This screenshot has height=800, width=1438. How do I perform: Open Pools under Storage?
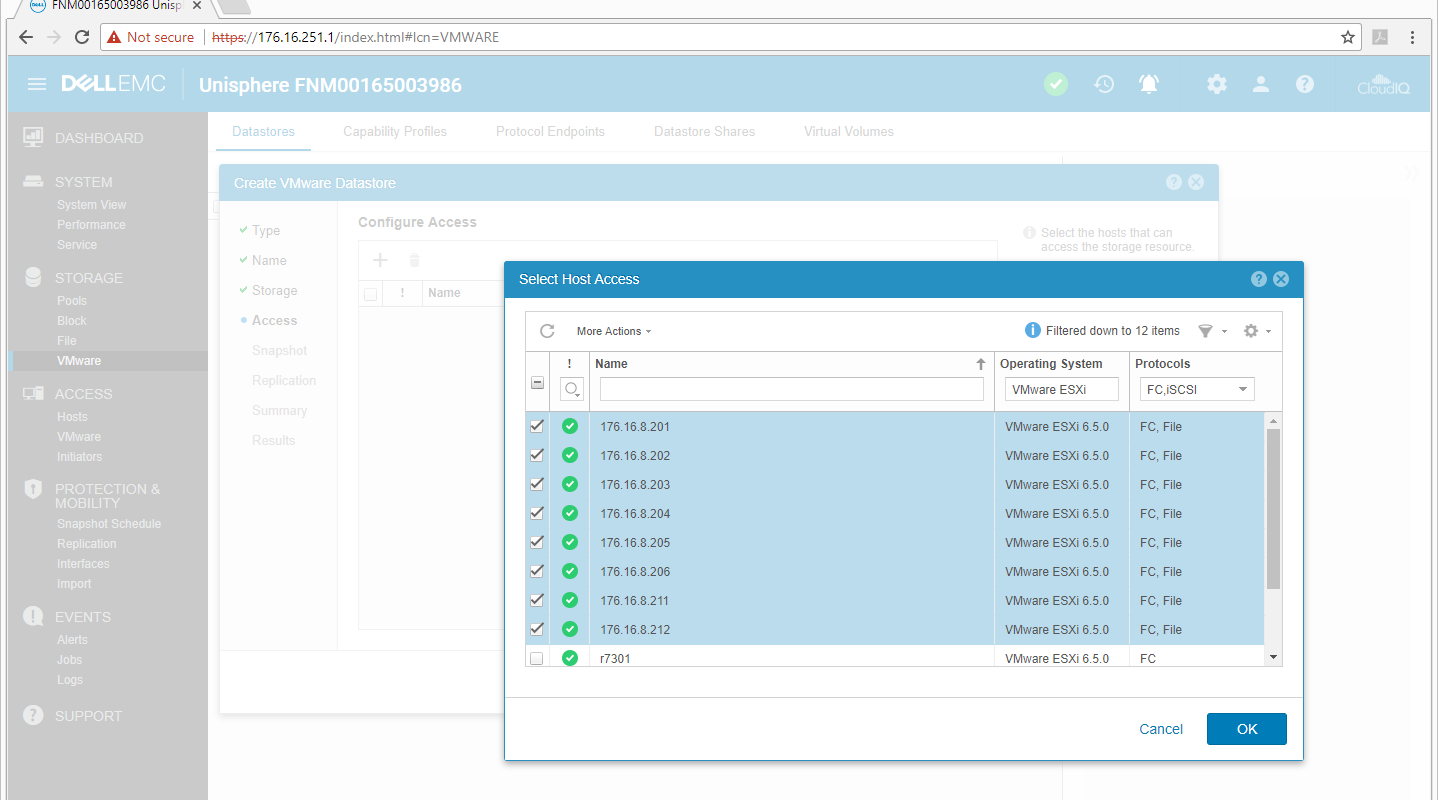click(x=72, y=300)
